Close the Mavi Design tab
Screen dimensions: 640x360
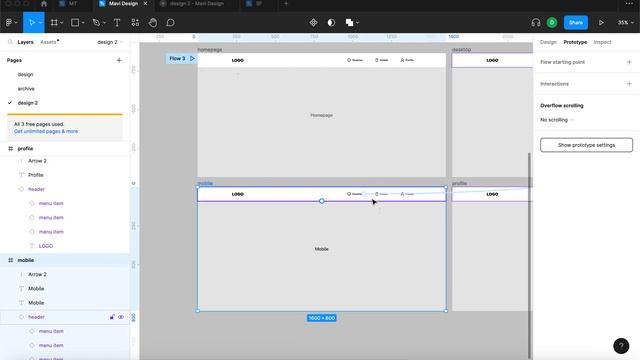(145, 4)
